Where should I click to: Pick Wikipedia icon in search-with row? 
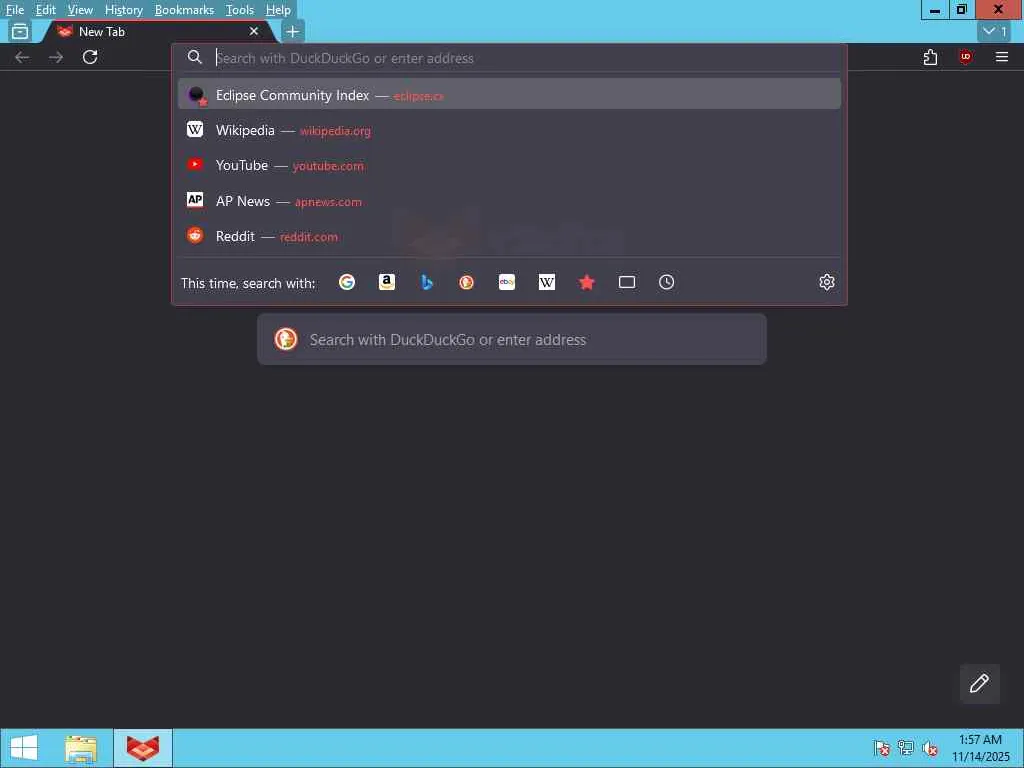point(547,282)
